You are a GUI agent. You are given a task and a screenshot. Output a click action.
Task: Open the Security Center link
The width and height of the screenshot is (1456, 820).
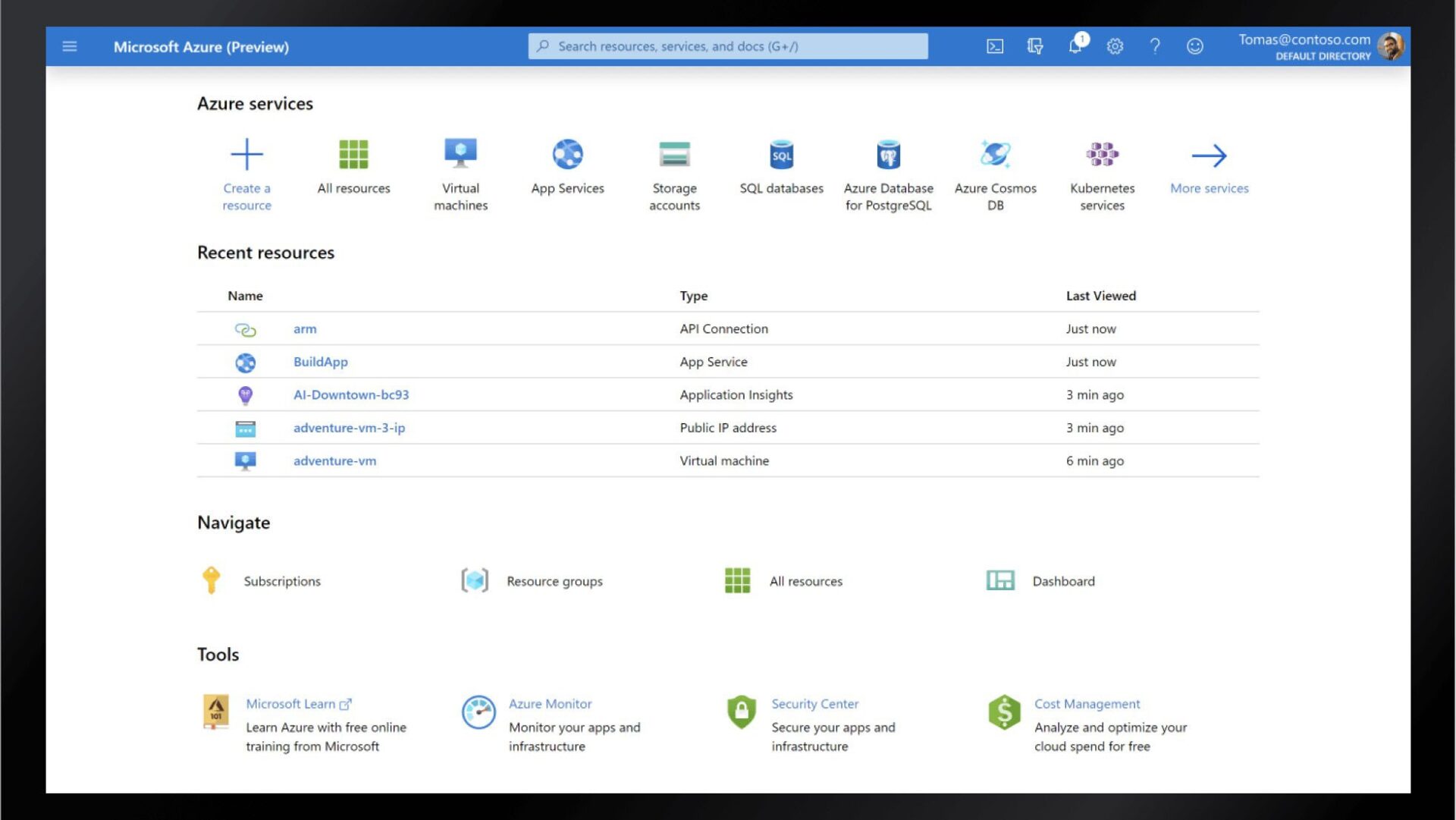tap(814, 704)
